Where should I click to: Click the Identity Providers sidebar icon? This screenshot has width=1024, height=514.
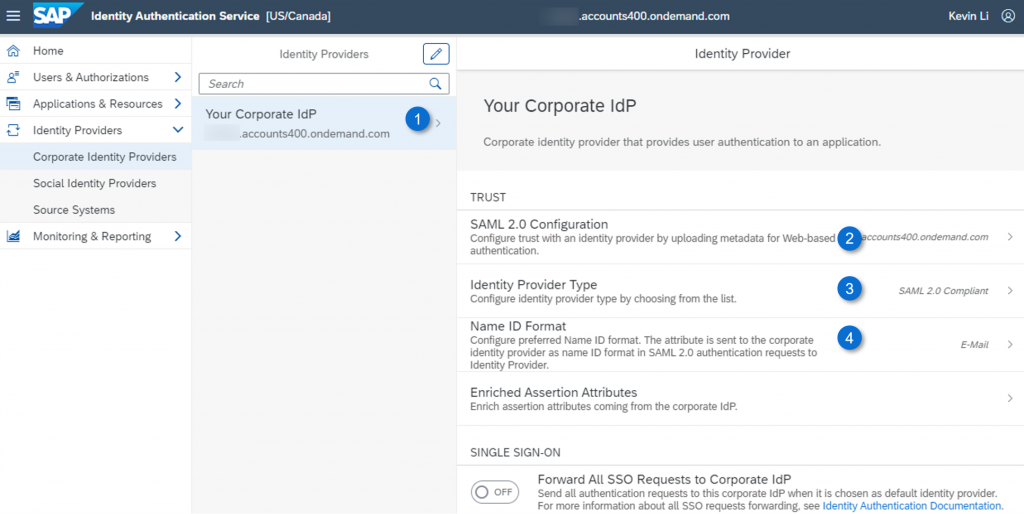(13, 130)
